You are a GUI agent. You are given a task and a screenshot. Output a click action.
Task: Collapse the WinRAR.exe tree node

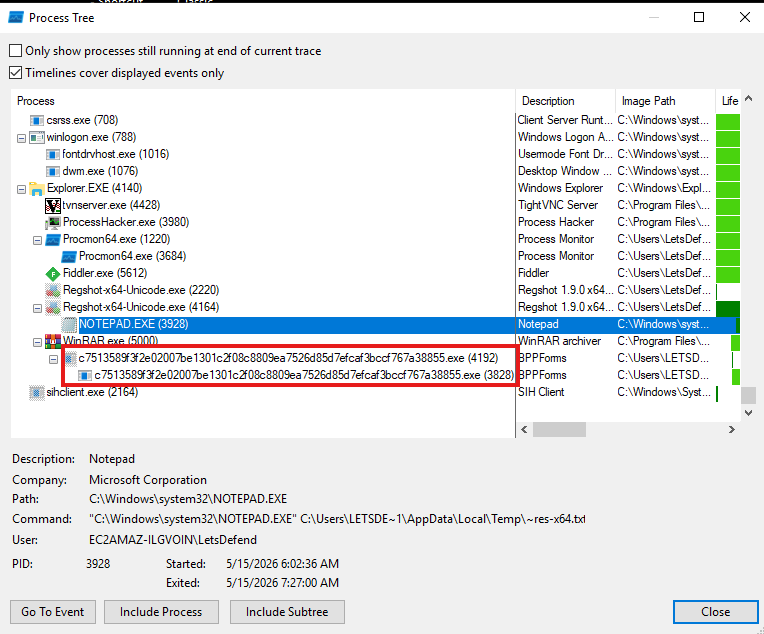[37, 343]
